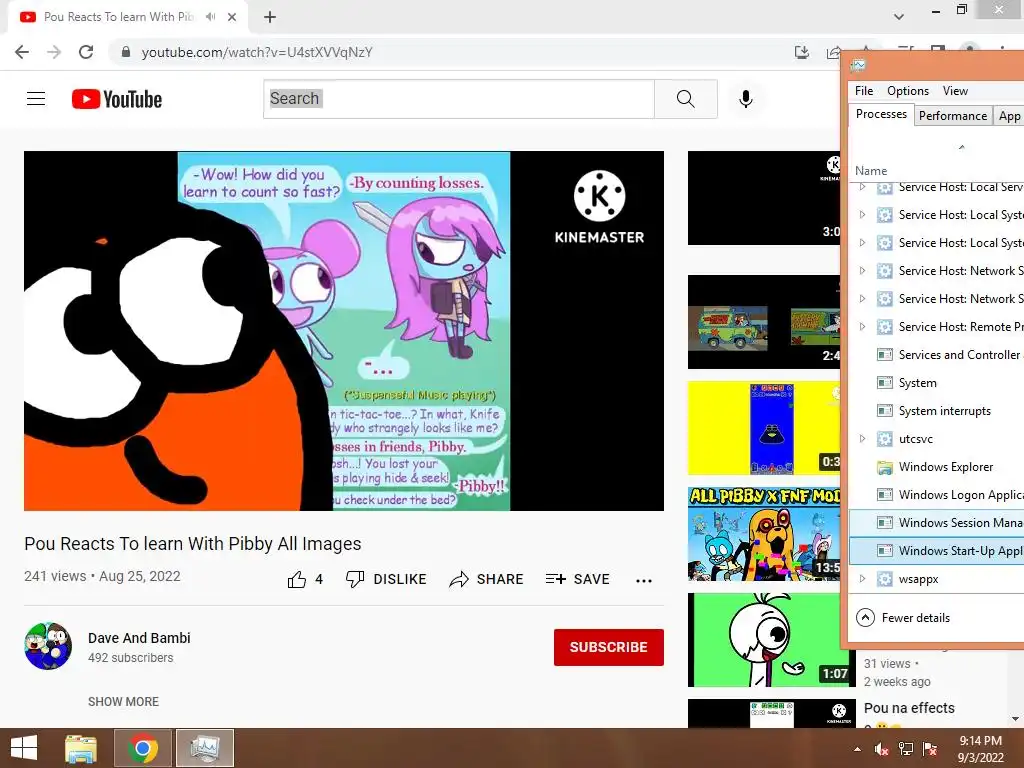This screenshot has width=1024, height=768.
Task: Start voice search with microphone icon
Action: tap(746, 99)
